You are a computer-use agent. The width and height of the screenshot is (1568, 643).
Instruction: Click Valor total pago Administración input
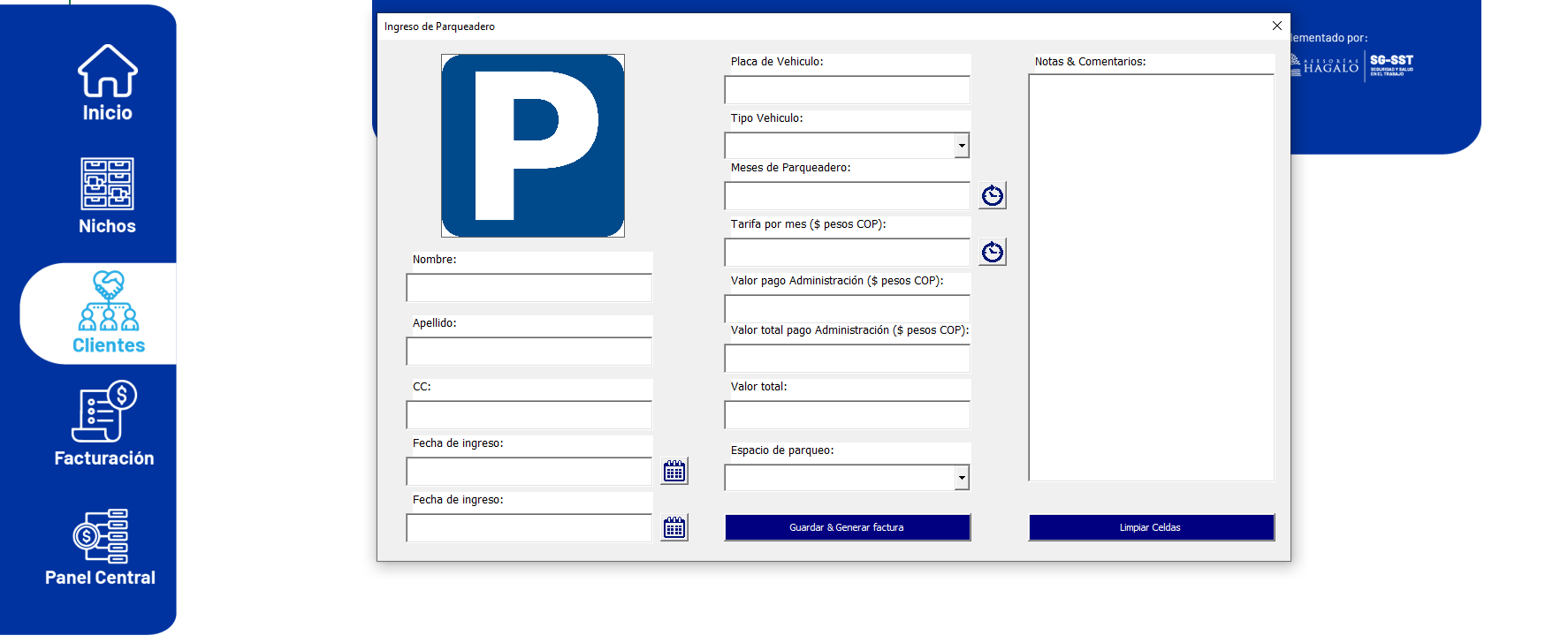[x=848, y=359]
